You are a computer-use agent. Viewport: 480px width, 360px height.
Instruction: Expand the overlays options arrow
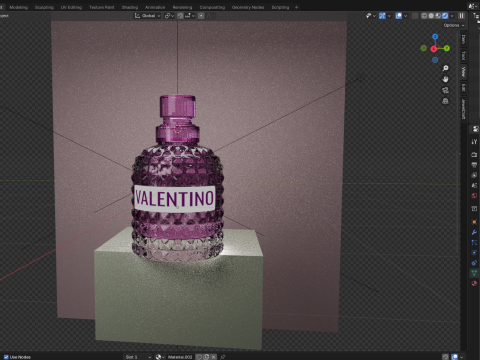coord(405,16)
